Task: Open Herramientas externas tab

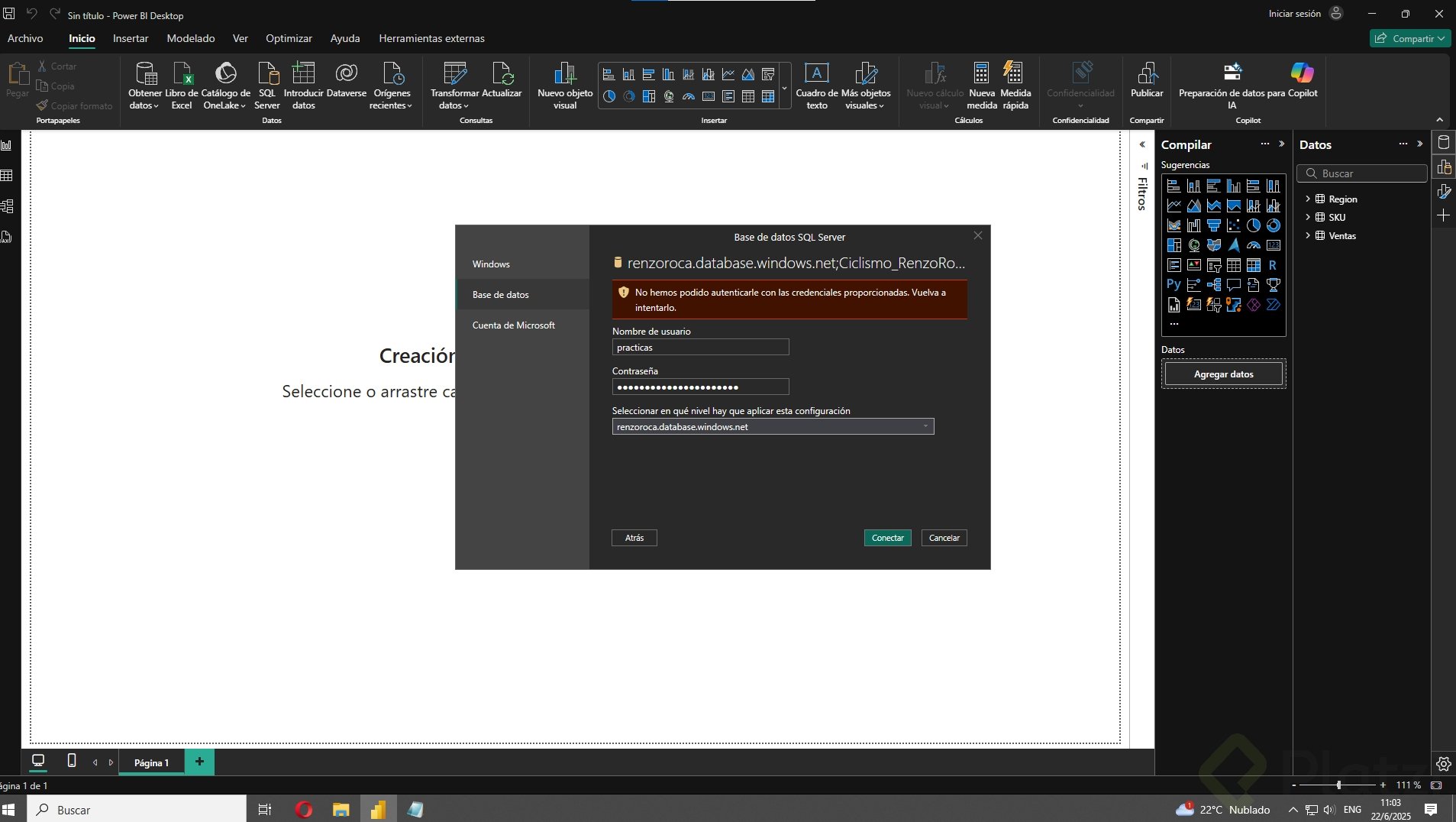Action: pos(431,38)
